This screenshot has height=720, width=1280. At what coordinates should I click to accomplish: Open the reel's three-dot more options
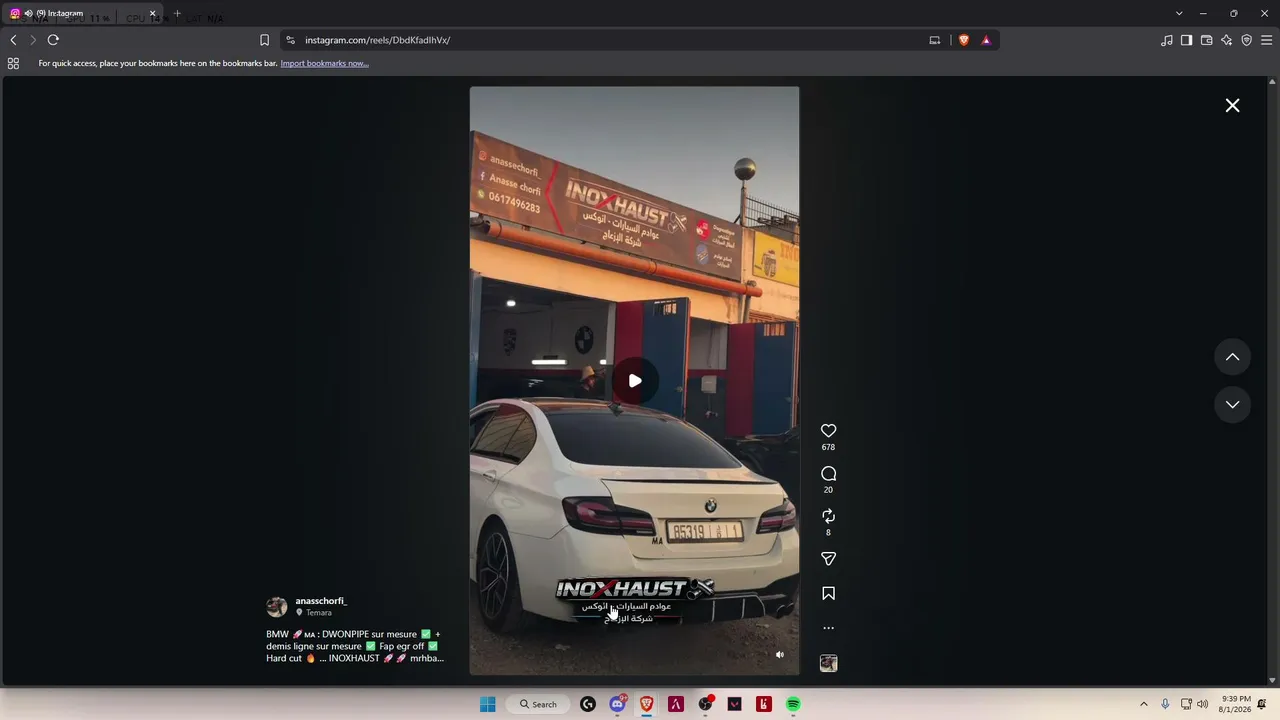(828, 628)
